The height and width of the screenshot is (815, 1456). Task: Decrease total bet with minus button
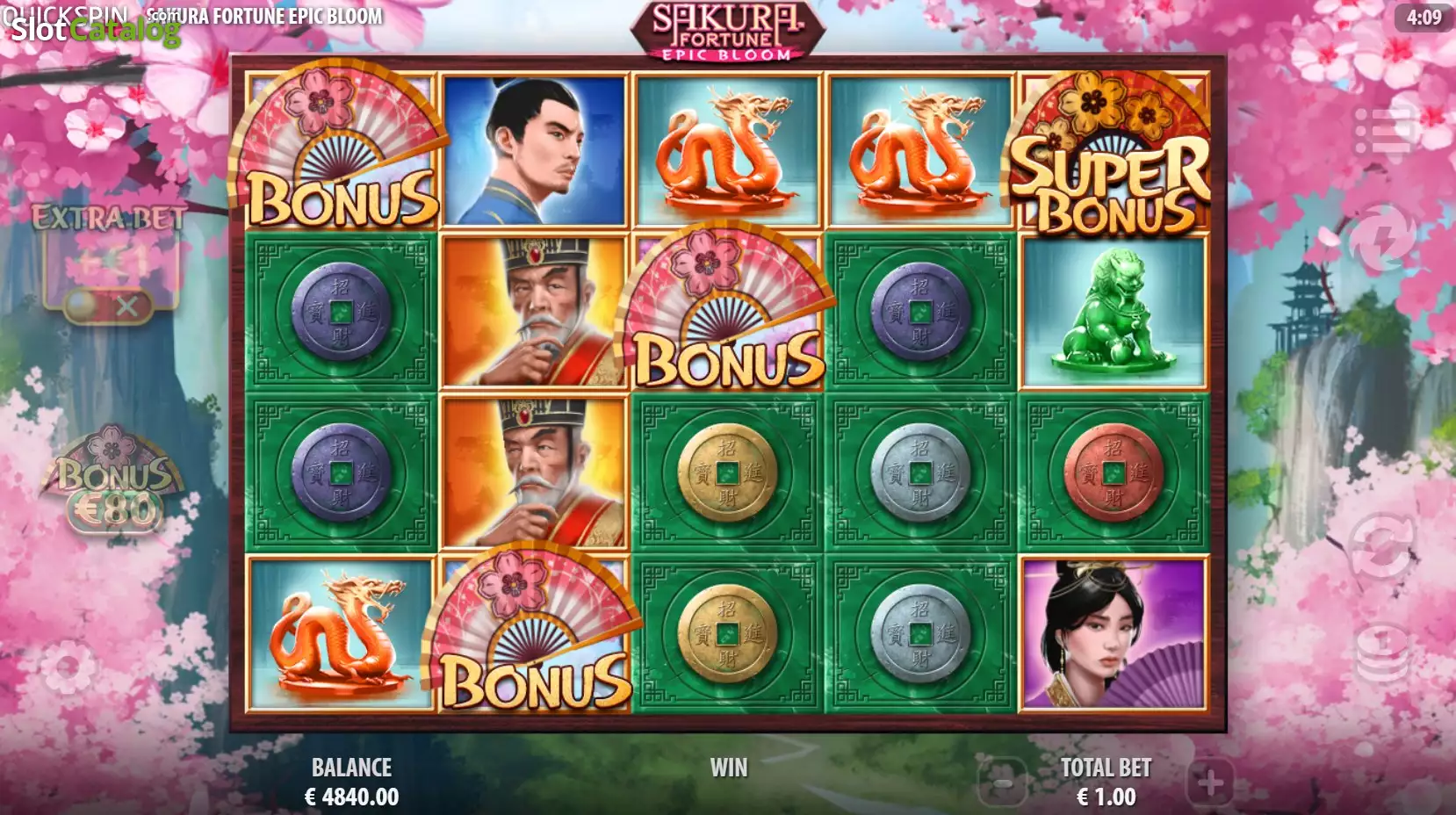coord(1004,782)
